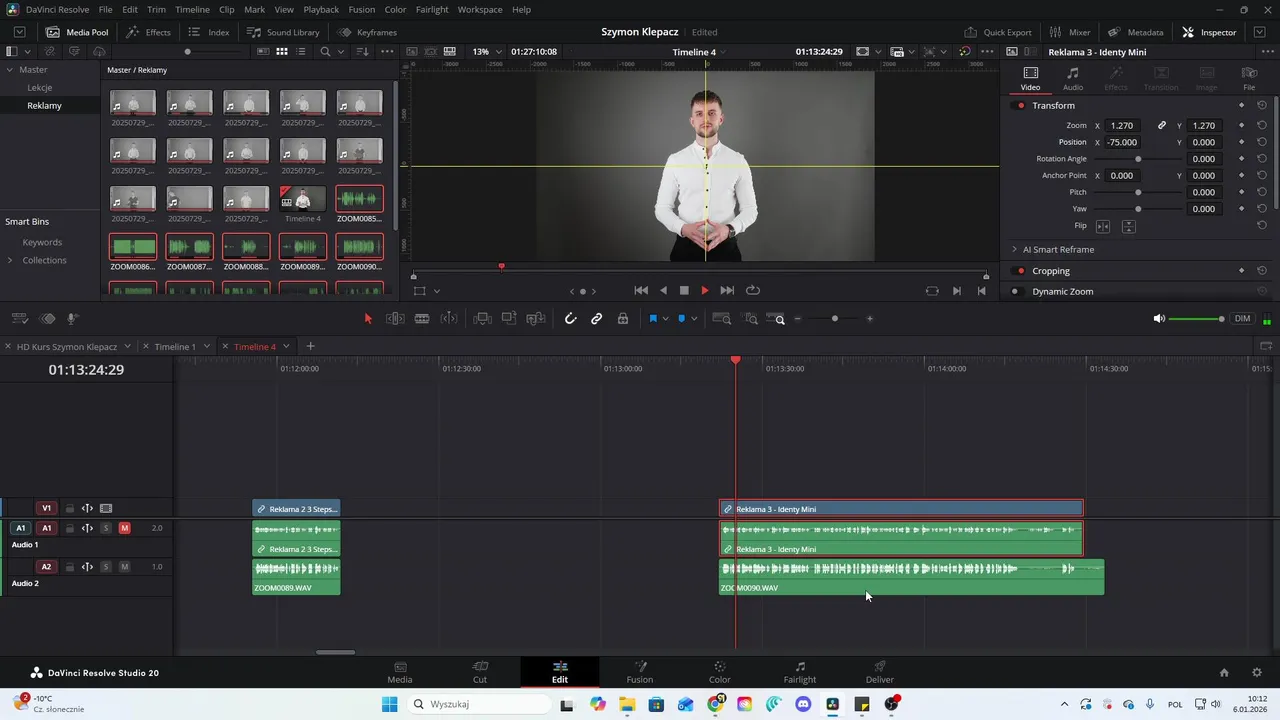Viewport: 1280px width, 720px height.
Task: Jump to first frame button
Action: [x=641, y=290]
